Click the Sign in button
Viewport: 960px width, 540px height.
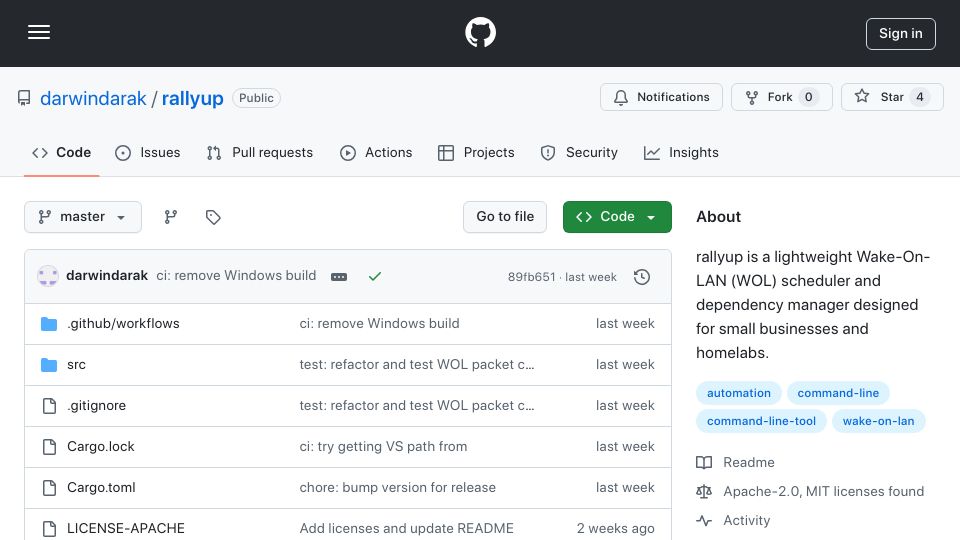(x=901, y=34)
